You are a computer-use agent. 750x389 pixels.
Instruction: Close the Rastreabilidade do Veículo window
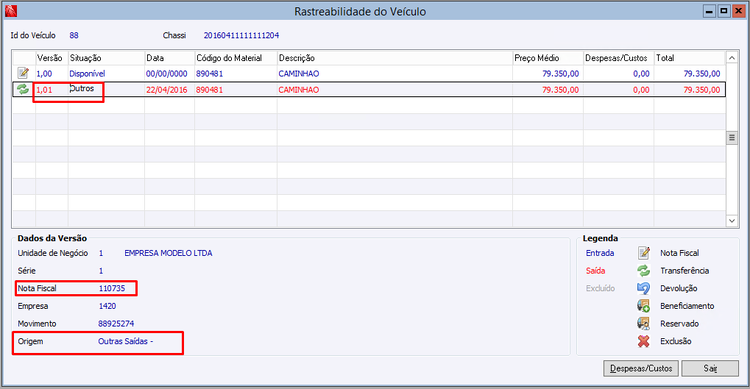pos(739,11)
